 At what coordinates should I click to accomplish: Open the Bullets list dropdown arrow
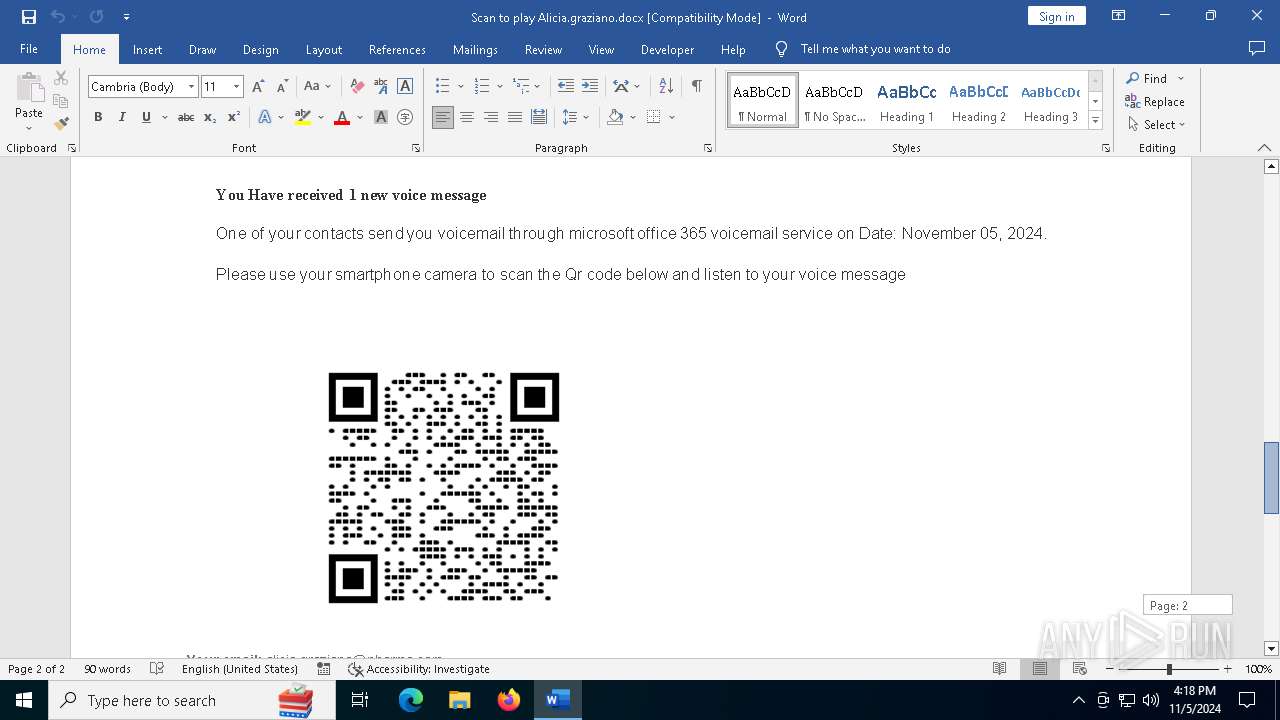[x=459, y=87]
